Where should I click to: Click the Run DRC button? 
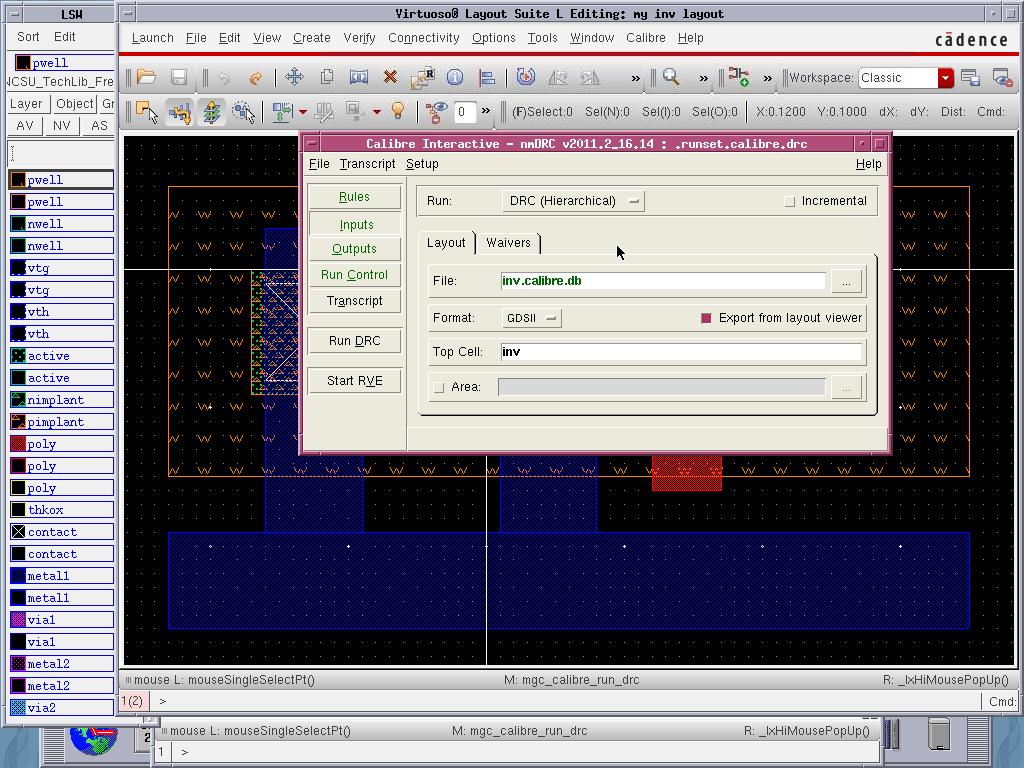pos(355,341)
